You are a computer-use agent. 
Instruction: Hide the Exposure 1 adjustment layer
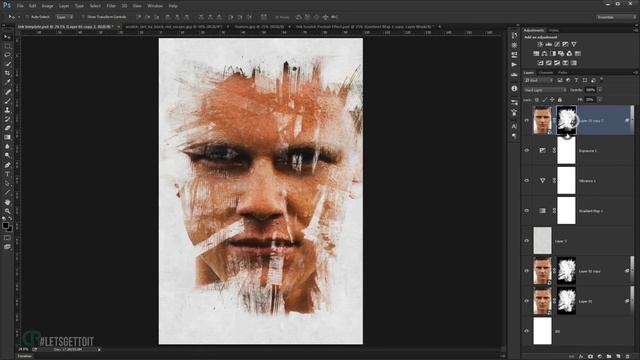(527, 151)
